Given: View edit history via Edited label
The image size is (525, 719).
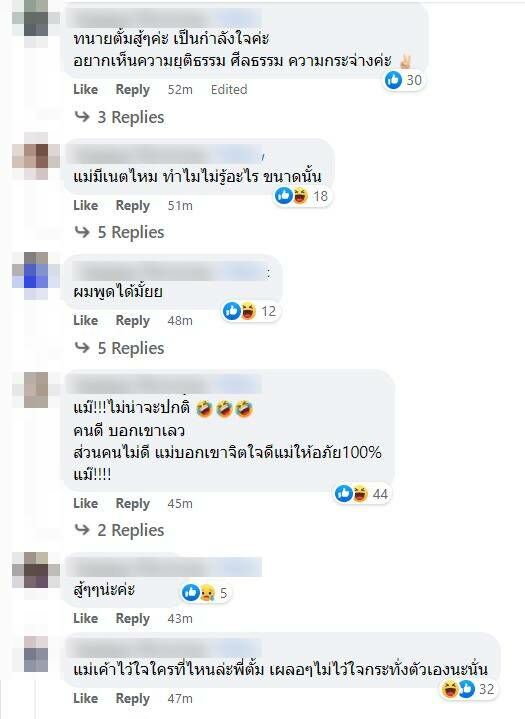Looking at the screenshot, I should (229, 89).
